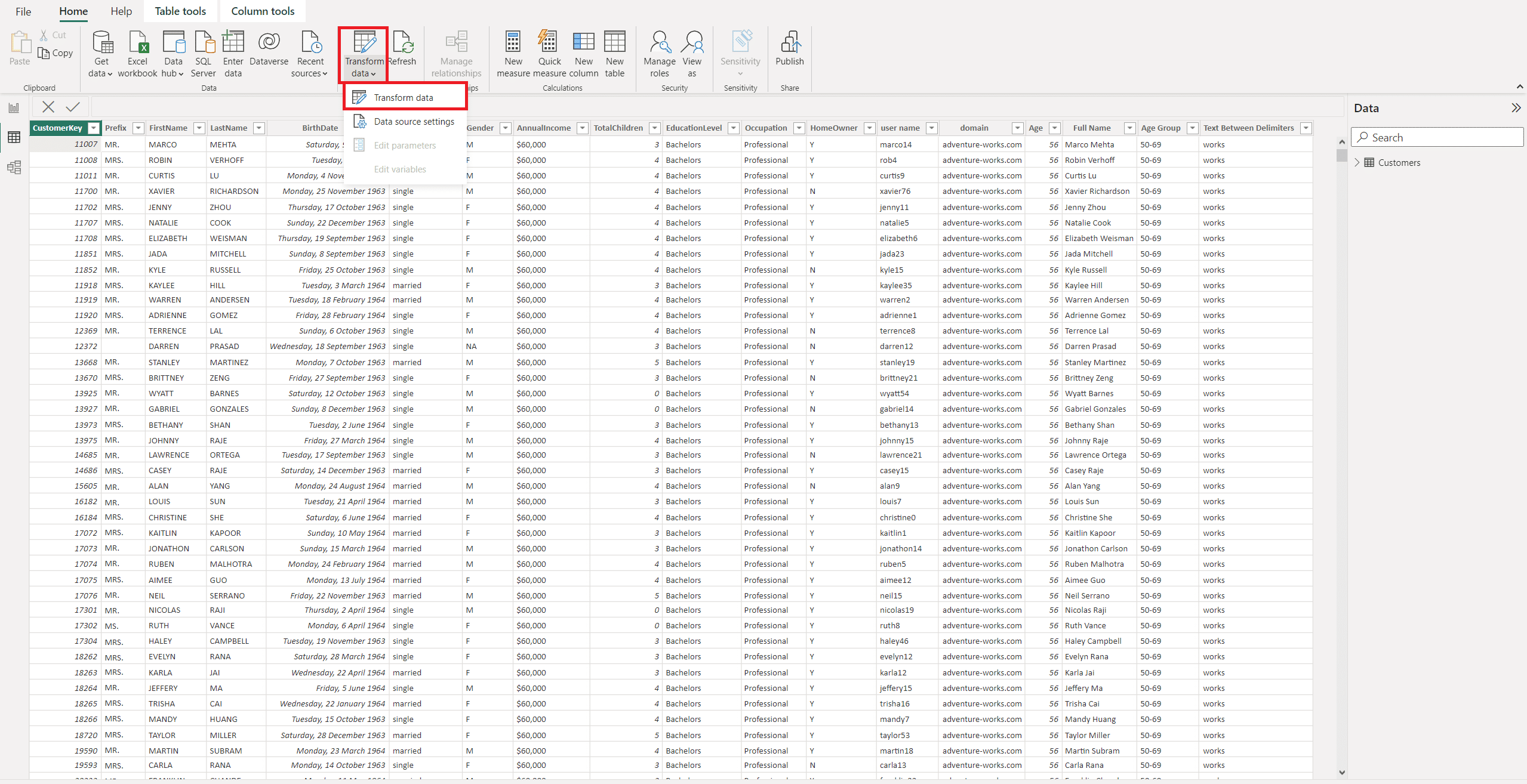Add a New table
The height and width of the screenshot is (784, 1527).
614,53
